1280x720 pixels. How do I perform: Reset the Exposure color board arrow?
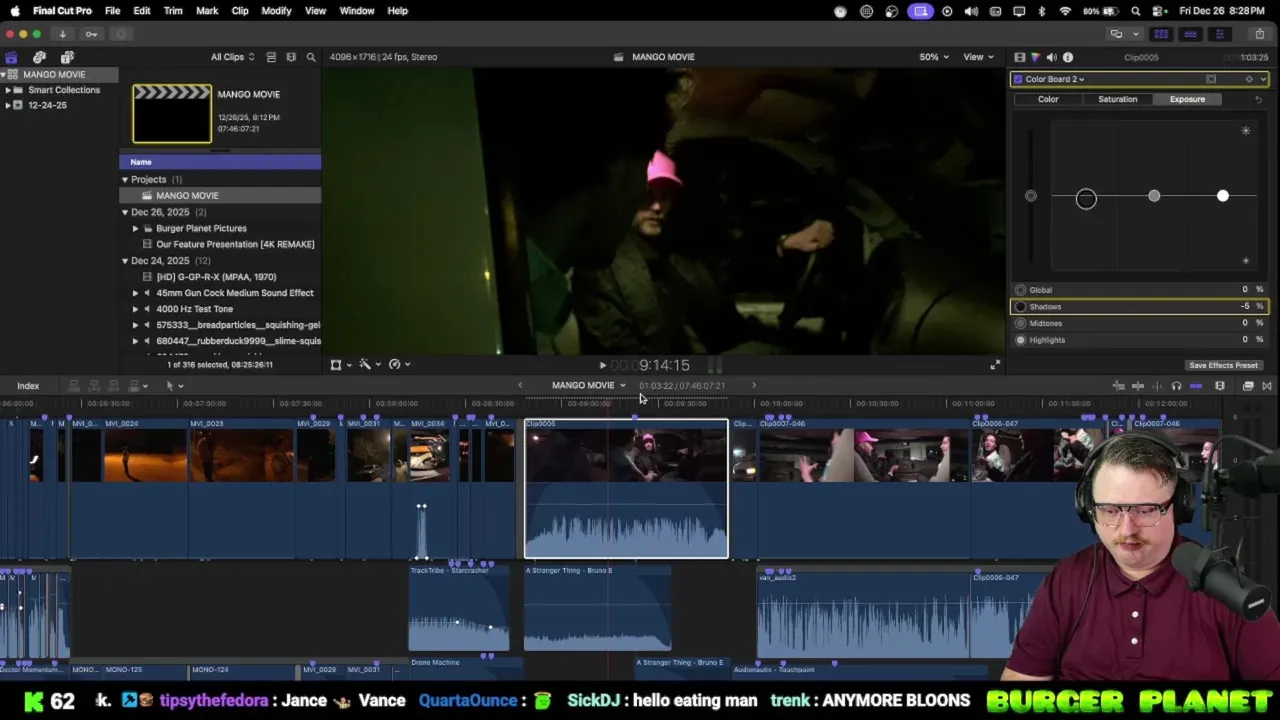(1258, 99)
